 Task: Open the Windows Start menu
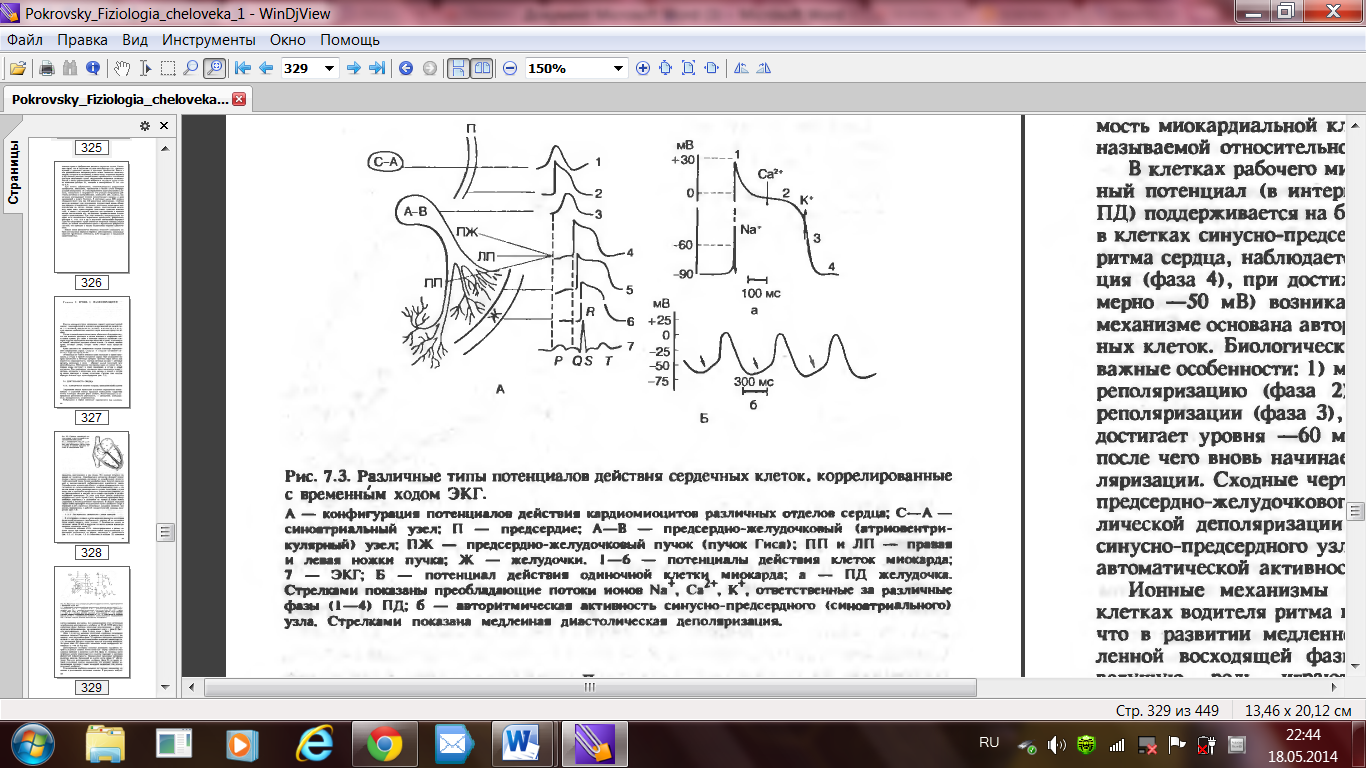point(33,743)
